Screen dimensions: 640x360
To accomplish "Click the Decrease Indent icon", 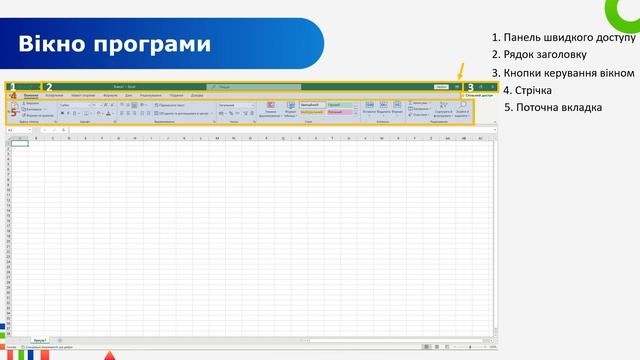I will pos(142,113).
